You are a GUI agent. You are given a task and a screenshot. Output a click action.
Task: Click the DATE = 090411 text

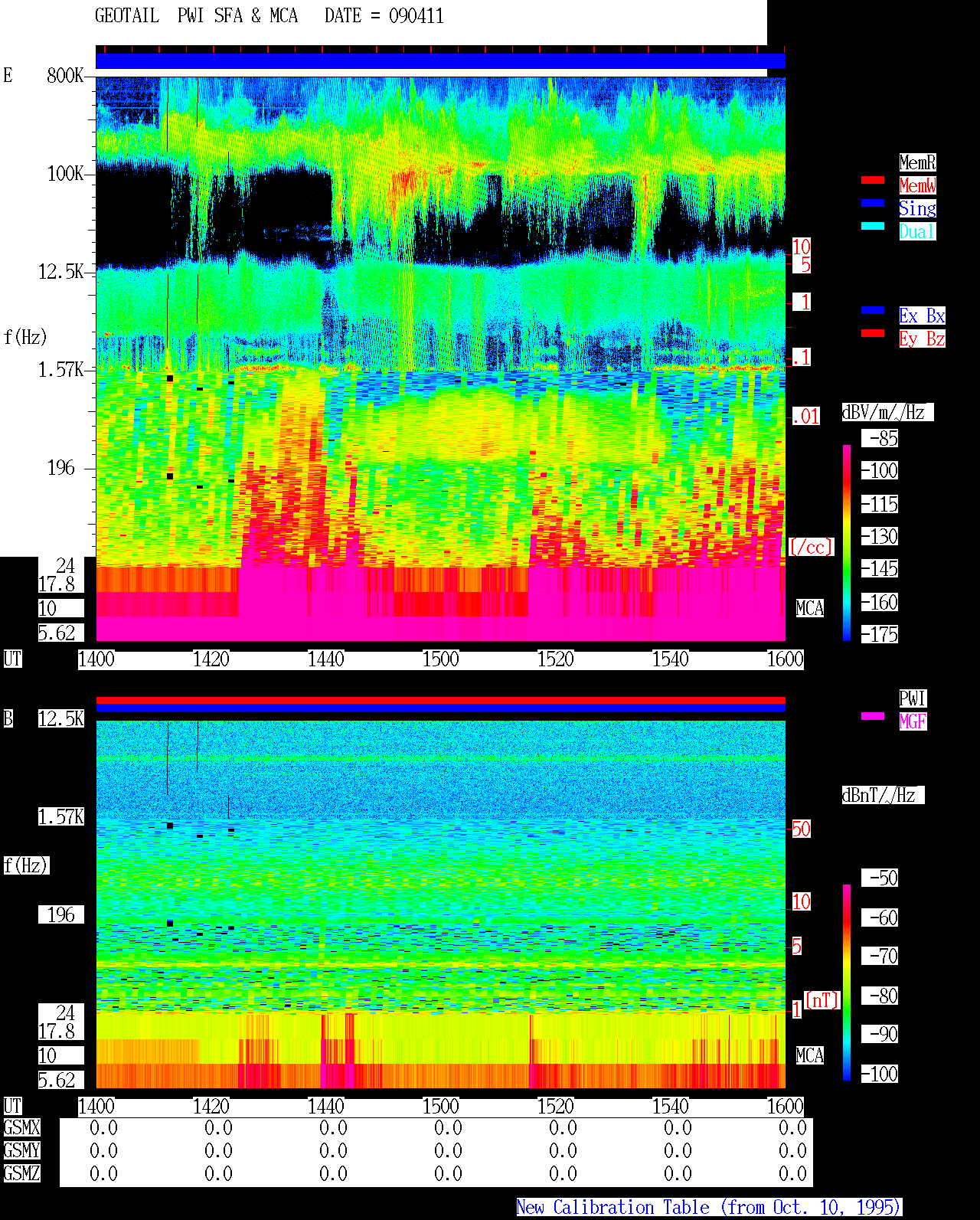[x=384, y=16]
